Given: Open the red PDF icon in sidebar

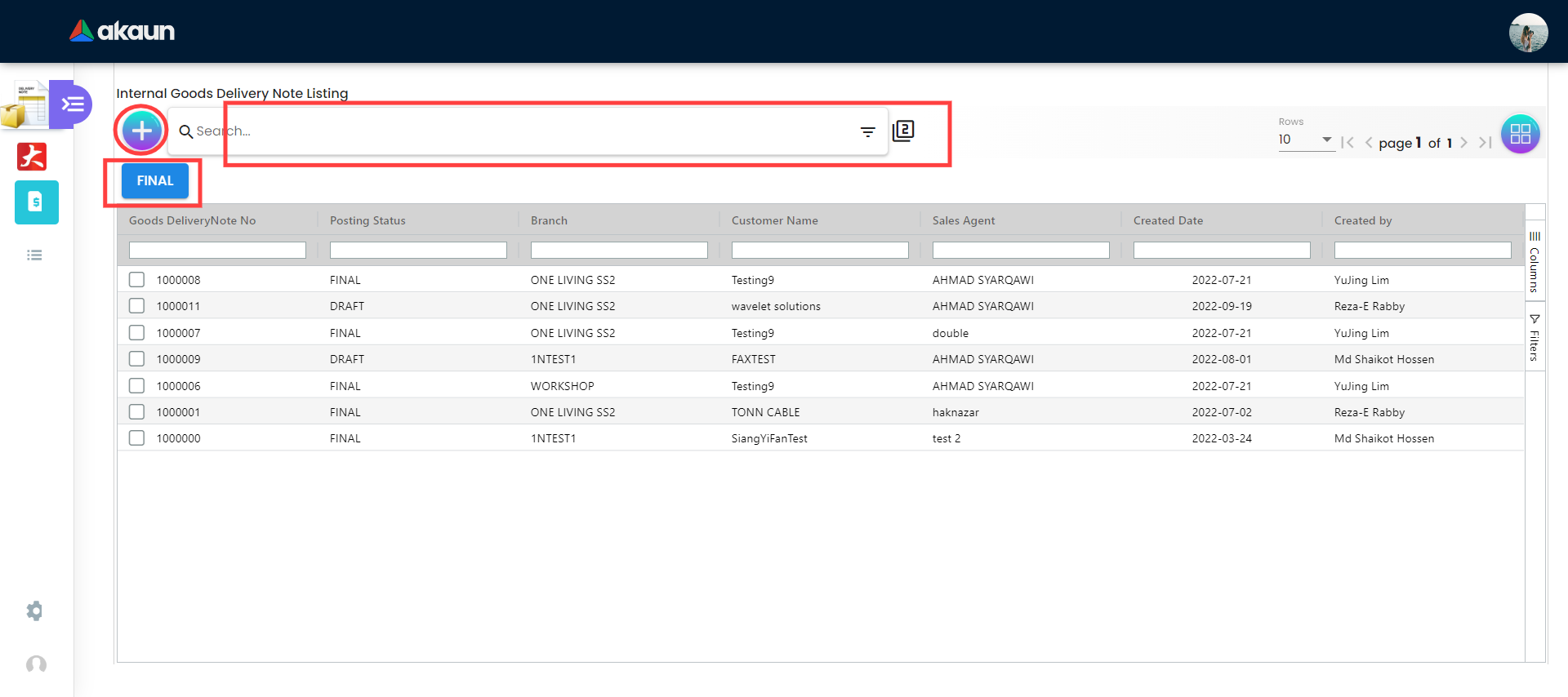Looking at the screenshot, I should tap(33, 156).
